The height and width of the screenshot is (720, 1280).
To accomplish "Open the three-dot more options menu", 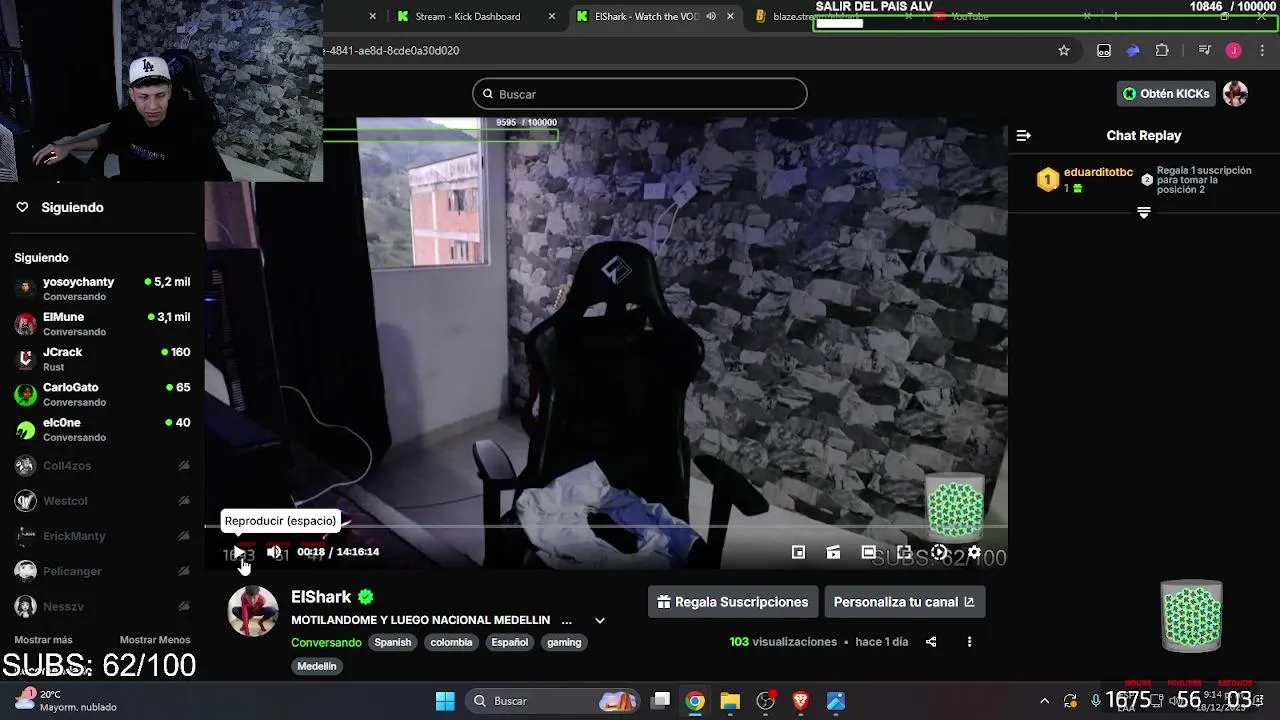I will point(969,642).
